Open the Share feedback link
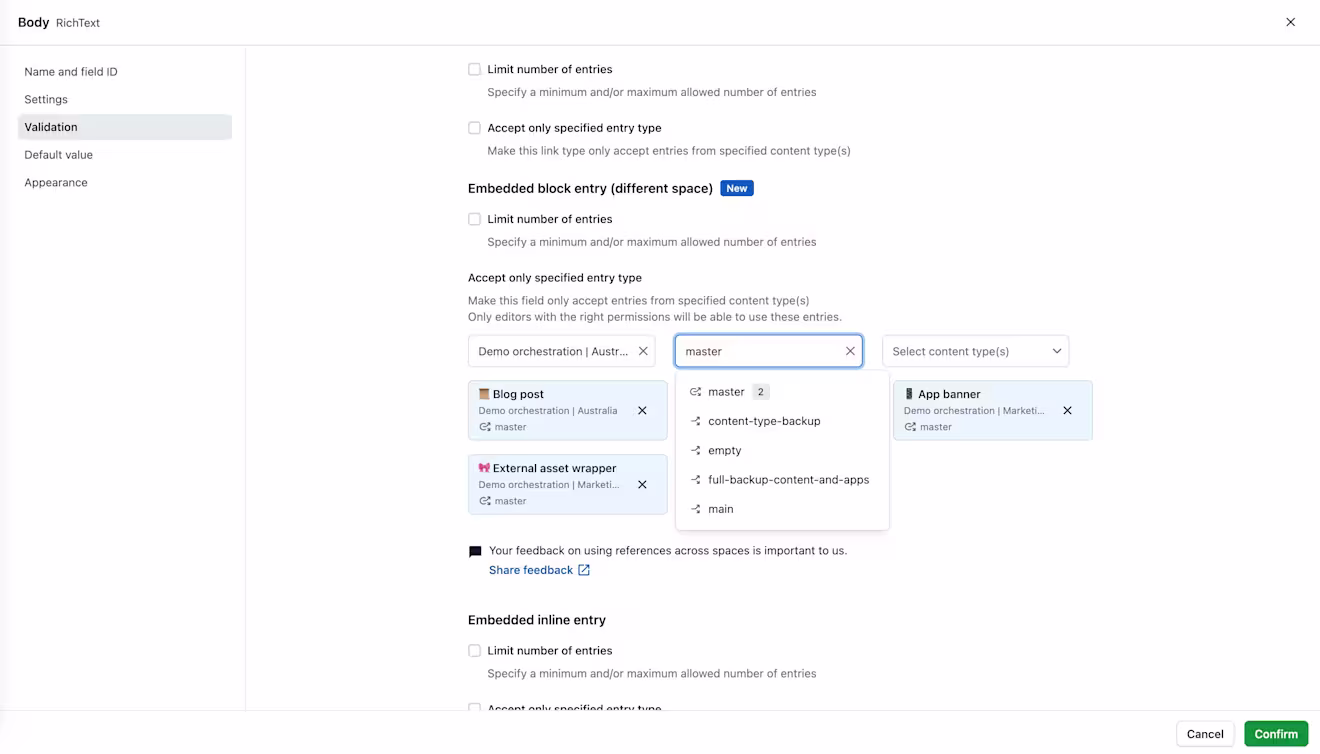Image resolution: width=1320 pixels, height=754 pixels. (x=531, y=570)
